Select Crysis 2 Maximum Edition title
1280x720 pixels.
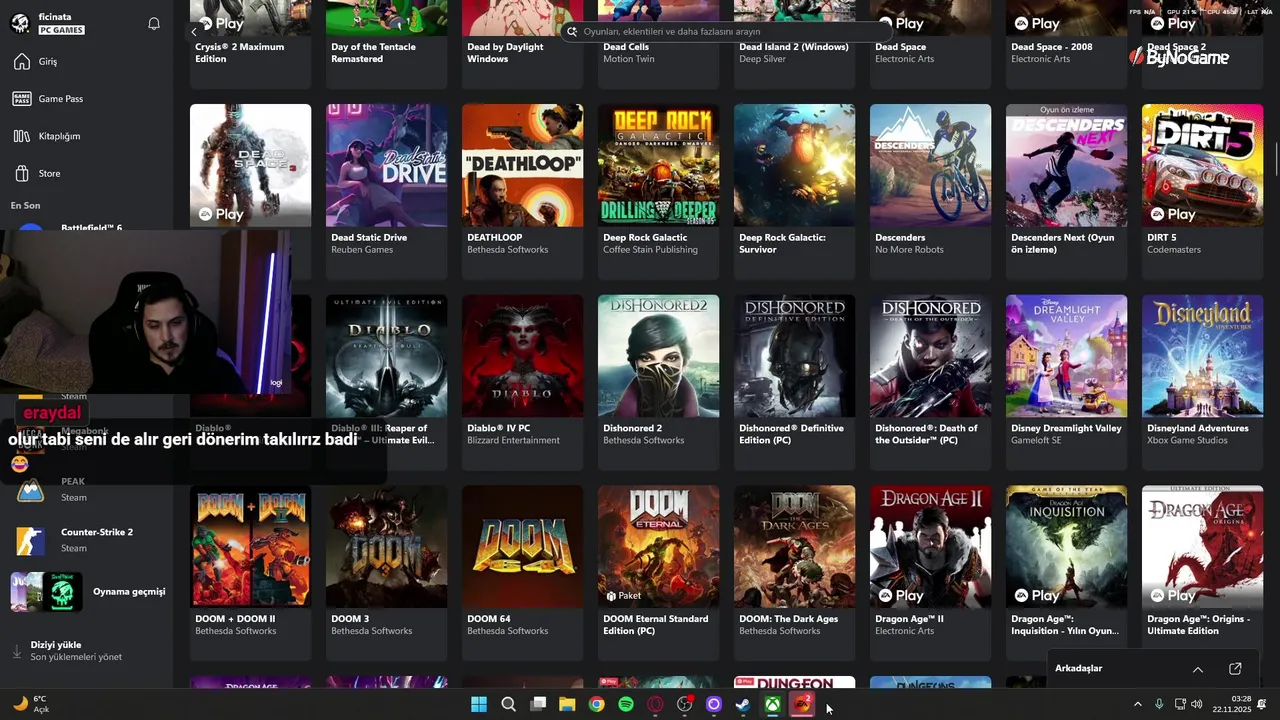point(240,53)
